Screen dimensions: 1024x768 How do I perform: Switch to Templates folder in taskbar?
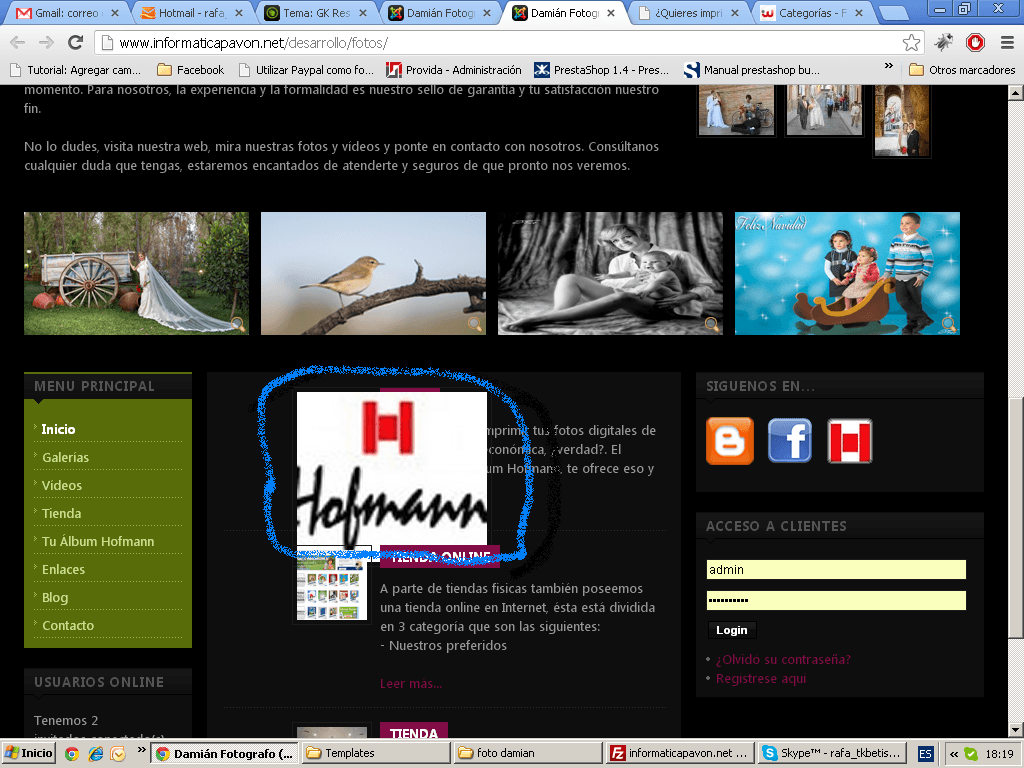(x=377, y=753)
